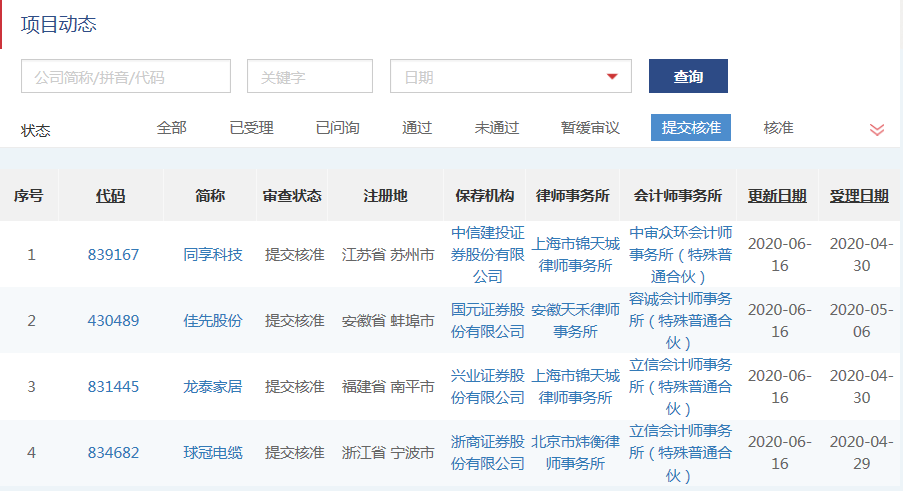Focus the company name/code input field
The width and height of the screenshot is (903, 491).
126,77
